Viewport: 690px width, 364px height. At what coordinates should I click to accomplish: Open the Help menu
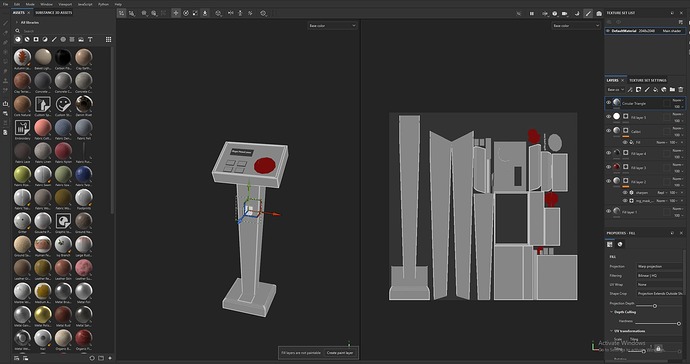click(118, 4)
